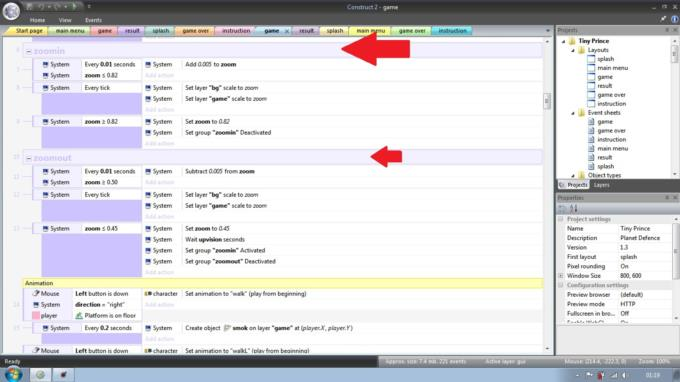Expand the Window Size property

[561, 276]
